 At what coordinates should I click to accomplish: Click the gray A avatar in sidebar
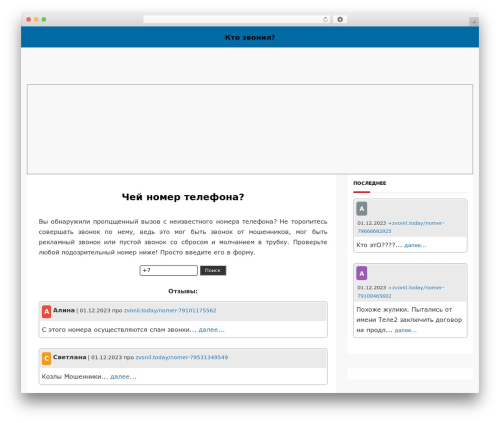click(362, 209)
